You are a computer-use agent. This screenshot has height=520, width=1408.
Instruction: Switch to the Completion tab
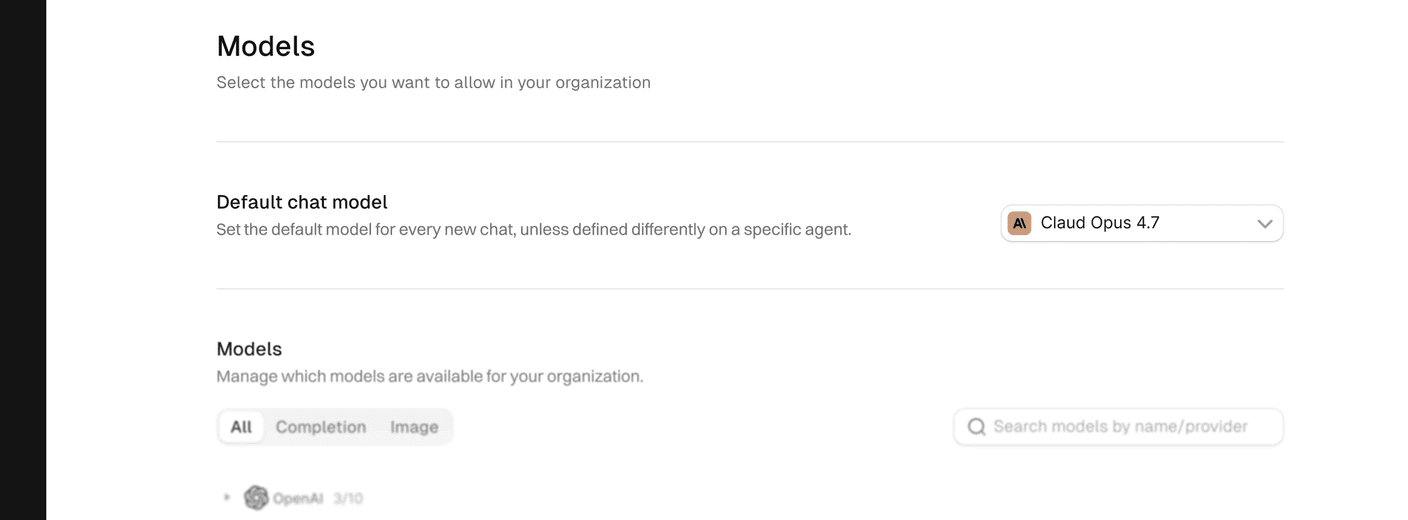(321, 427)
